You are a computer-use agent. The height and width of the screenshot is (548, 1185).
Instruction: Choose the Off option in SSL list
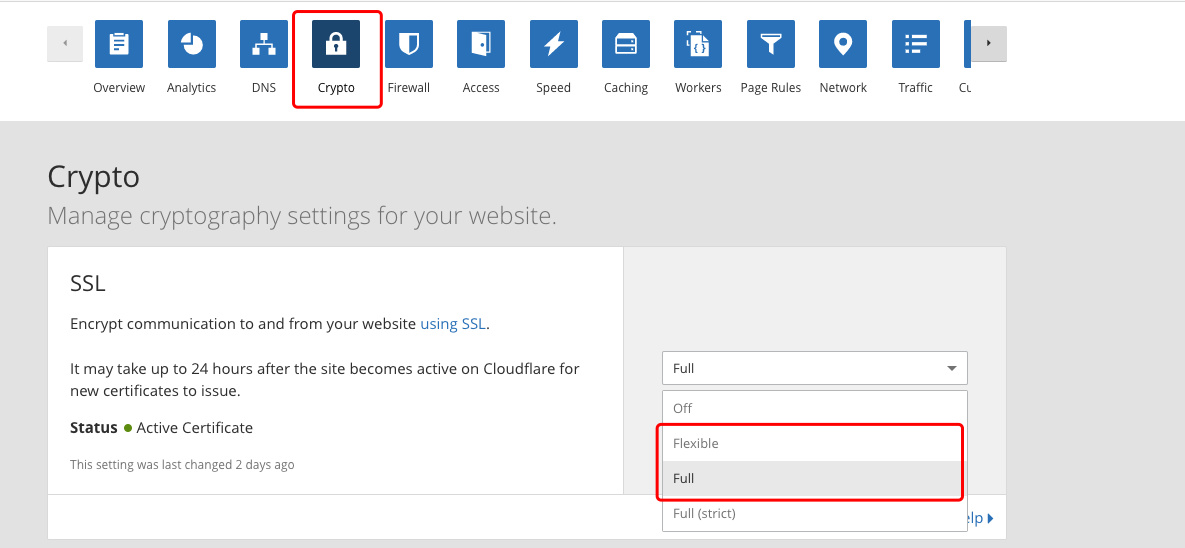815,408
